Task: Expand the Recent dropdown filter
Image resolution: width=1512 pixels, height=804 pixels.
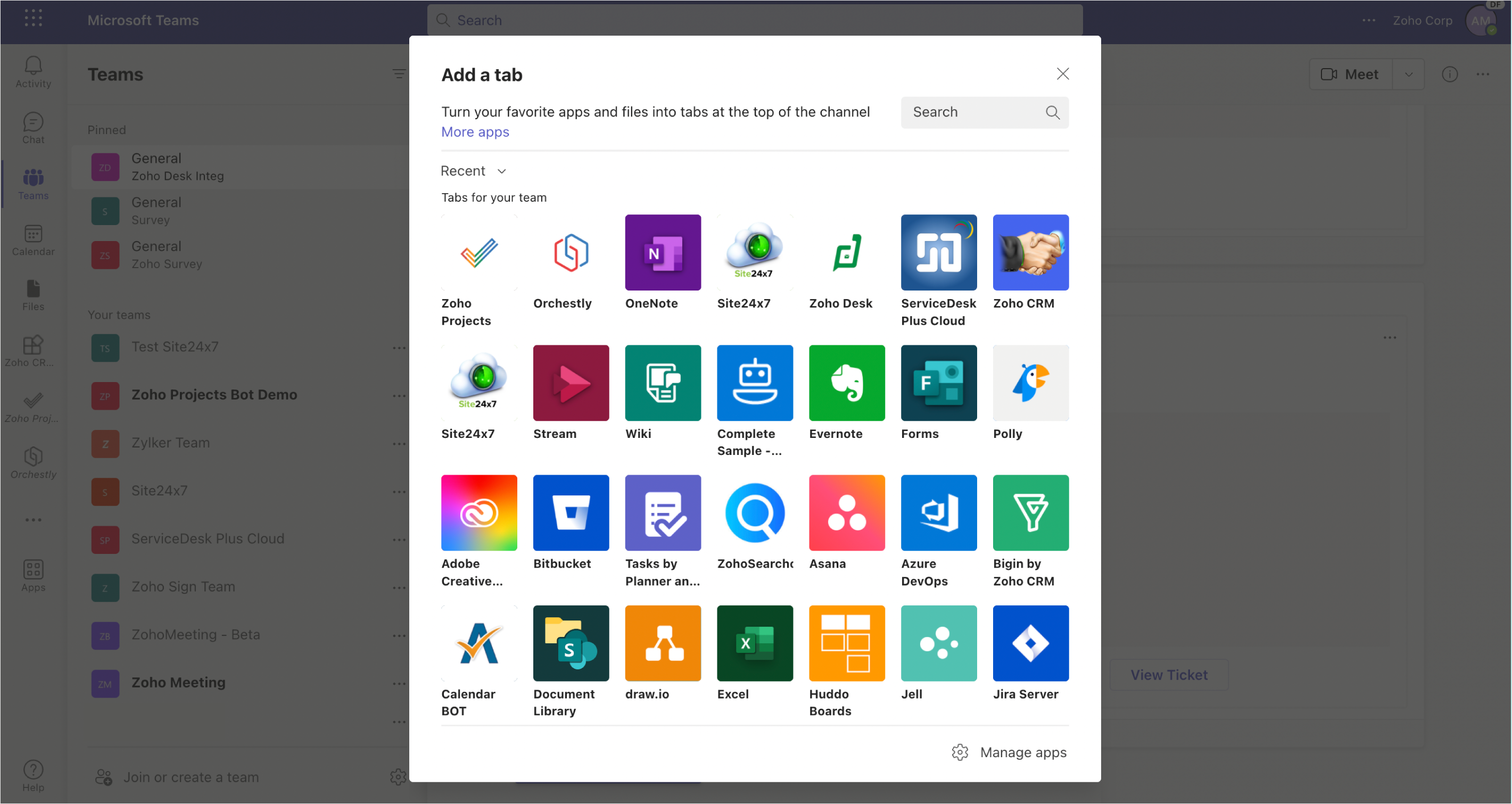Action: coord(473,171)
